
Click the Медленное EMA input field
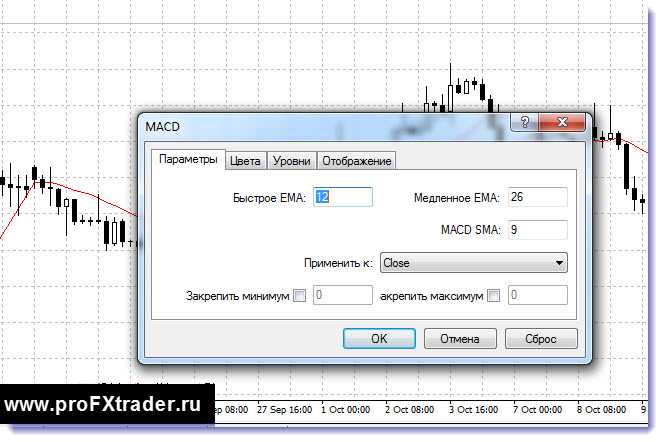pyautogui.click(x=537, y=197)
